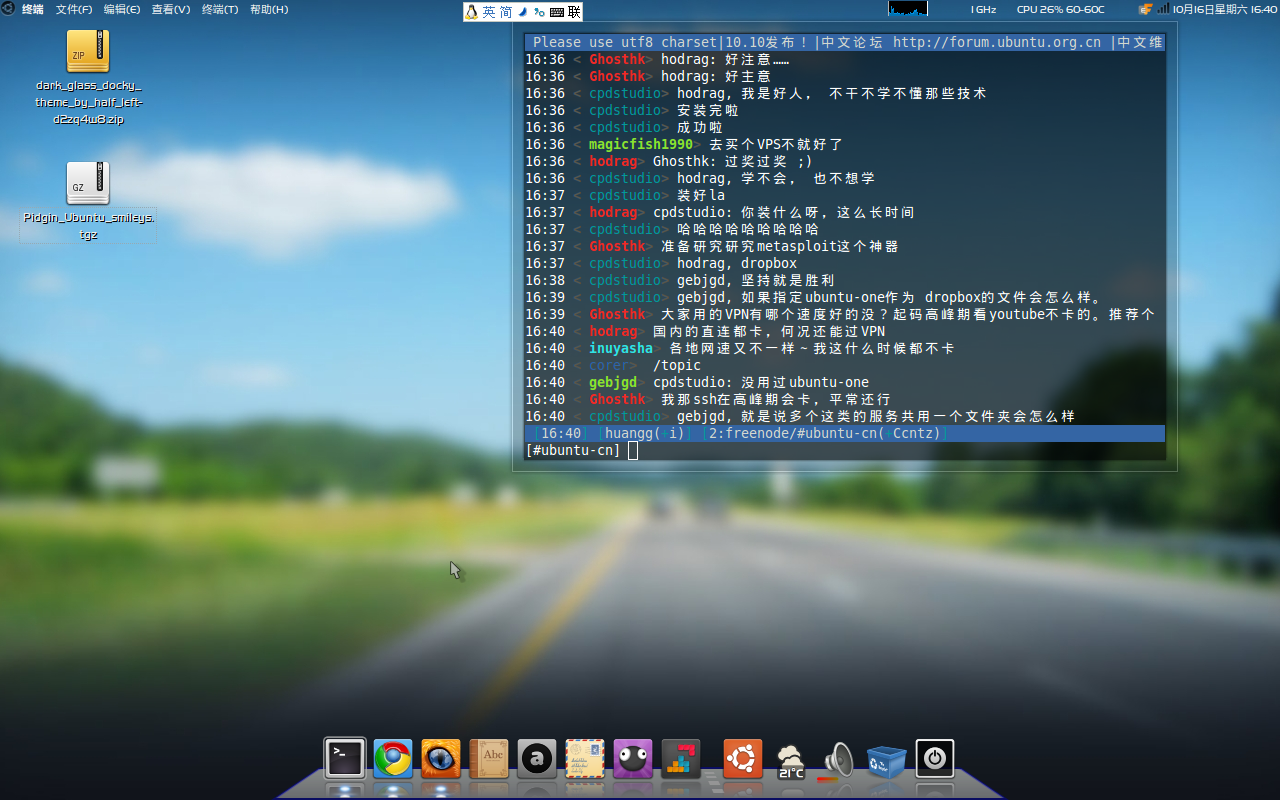
Task: Click the 1 GHz CPU frequency indicator
Action: point(983,9)
